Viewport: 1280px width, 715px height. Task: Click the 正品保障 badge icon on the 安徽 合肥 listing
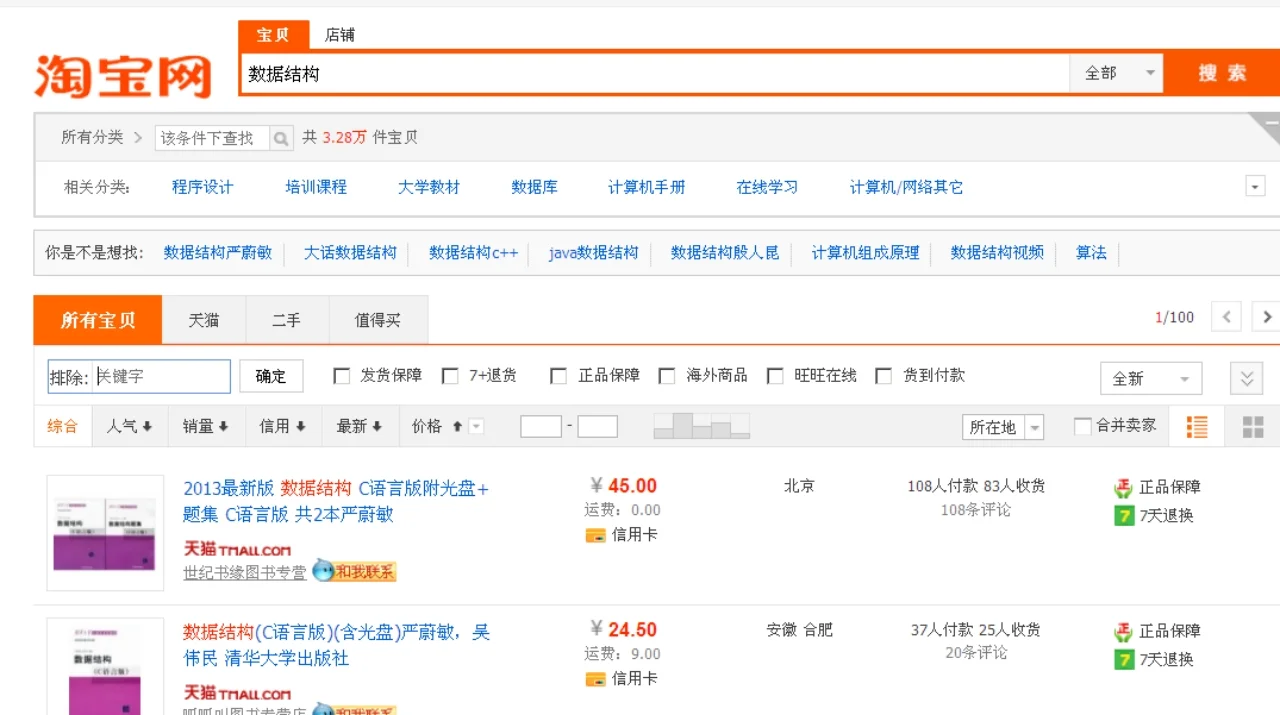1124,632
